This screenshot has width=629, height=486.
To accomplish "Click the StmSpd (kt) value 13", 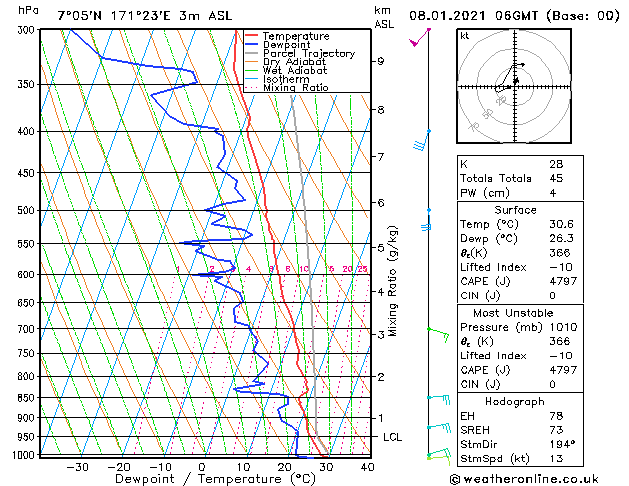I will pyautogui.click(x=556, y=458).
